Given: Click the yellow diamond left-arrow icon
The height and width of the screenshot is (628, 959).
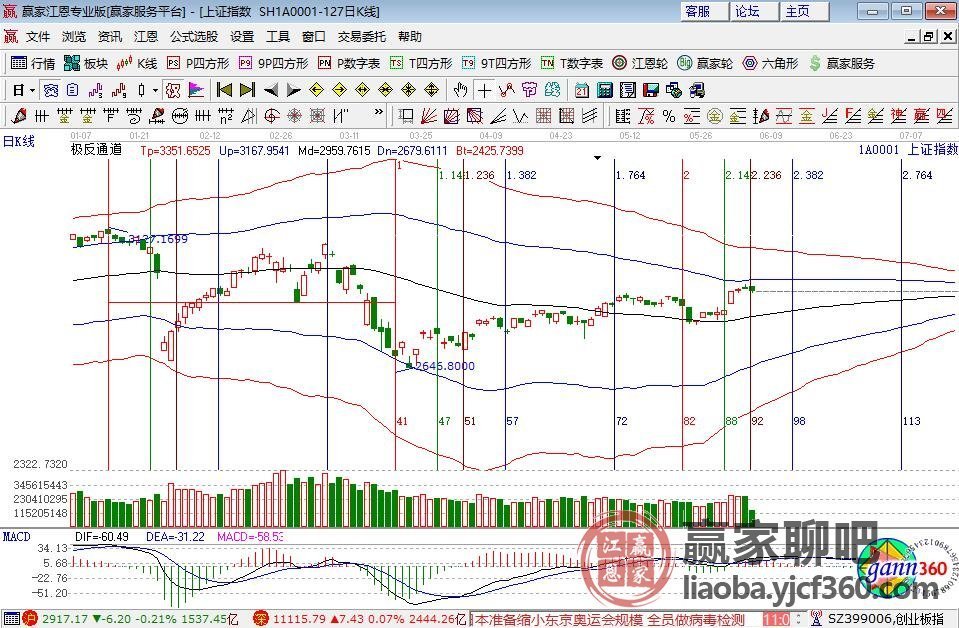Looking at the screenshot, I should [x=316, y=91].
